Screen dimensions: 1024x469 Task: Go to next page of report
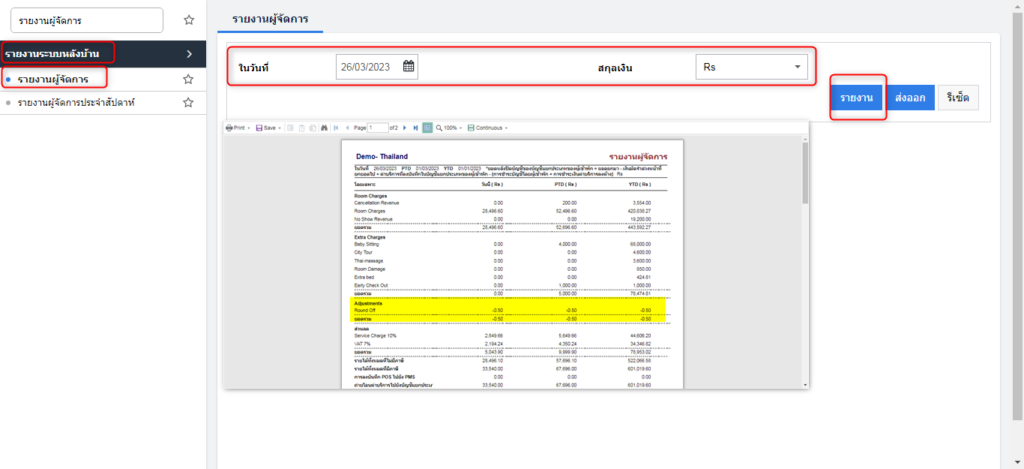click(x=405, y=128)
